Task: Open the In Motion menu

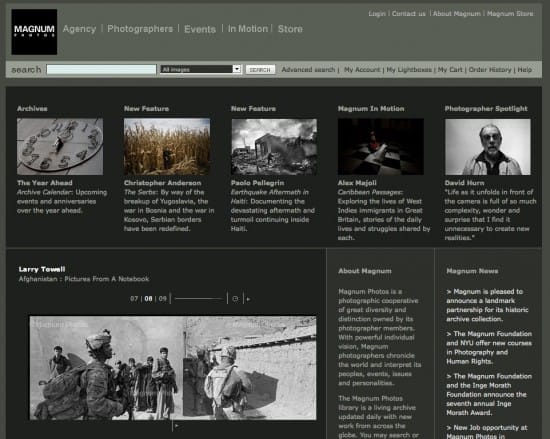Action: coord(248,29)
